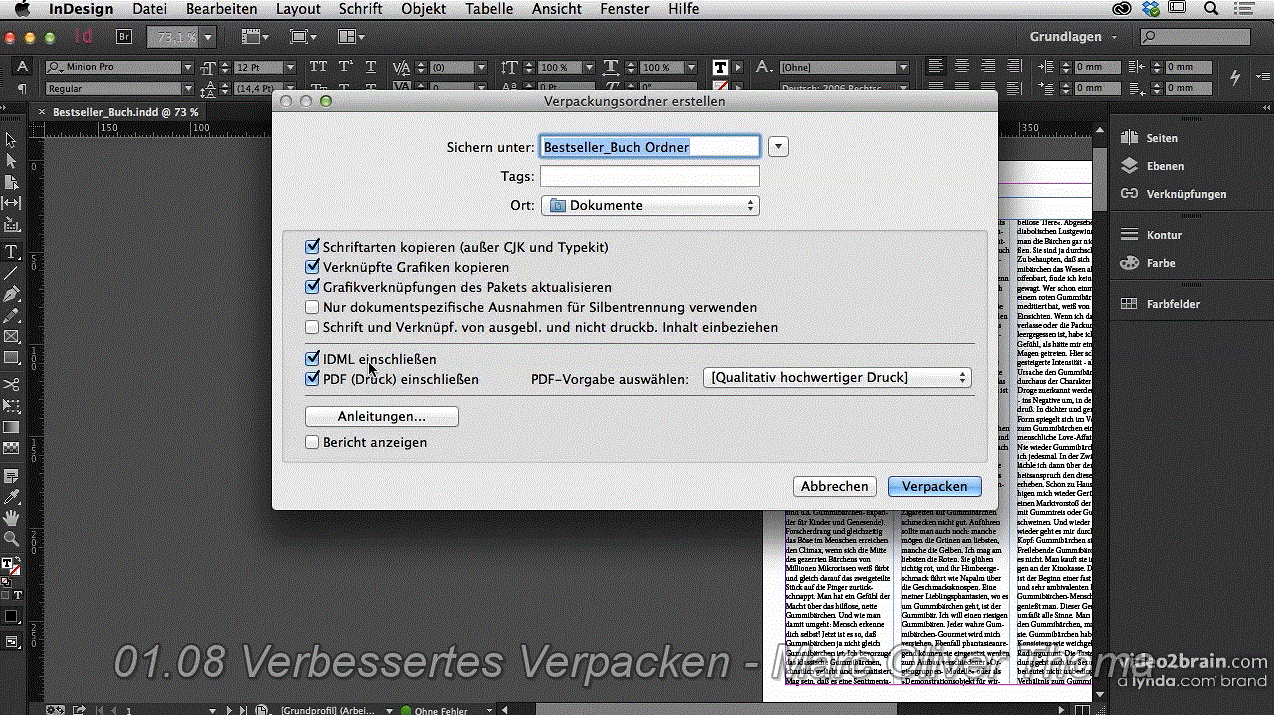This screenshot has width=1274, height=715.
Task: Select the Page tool
Action: click(12, 182)
